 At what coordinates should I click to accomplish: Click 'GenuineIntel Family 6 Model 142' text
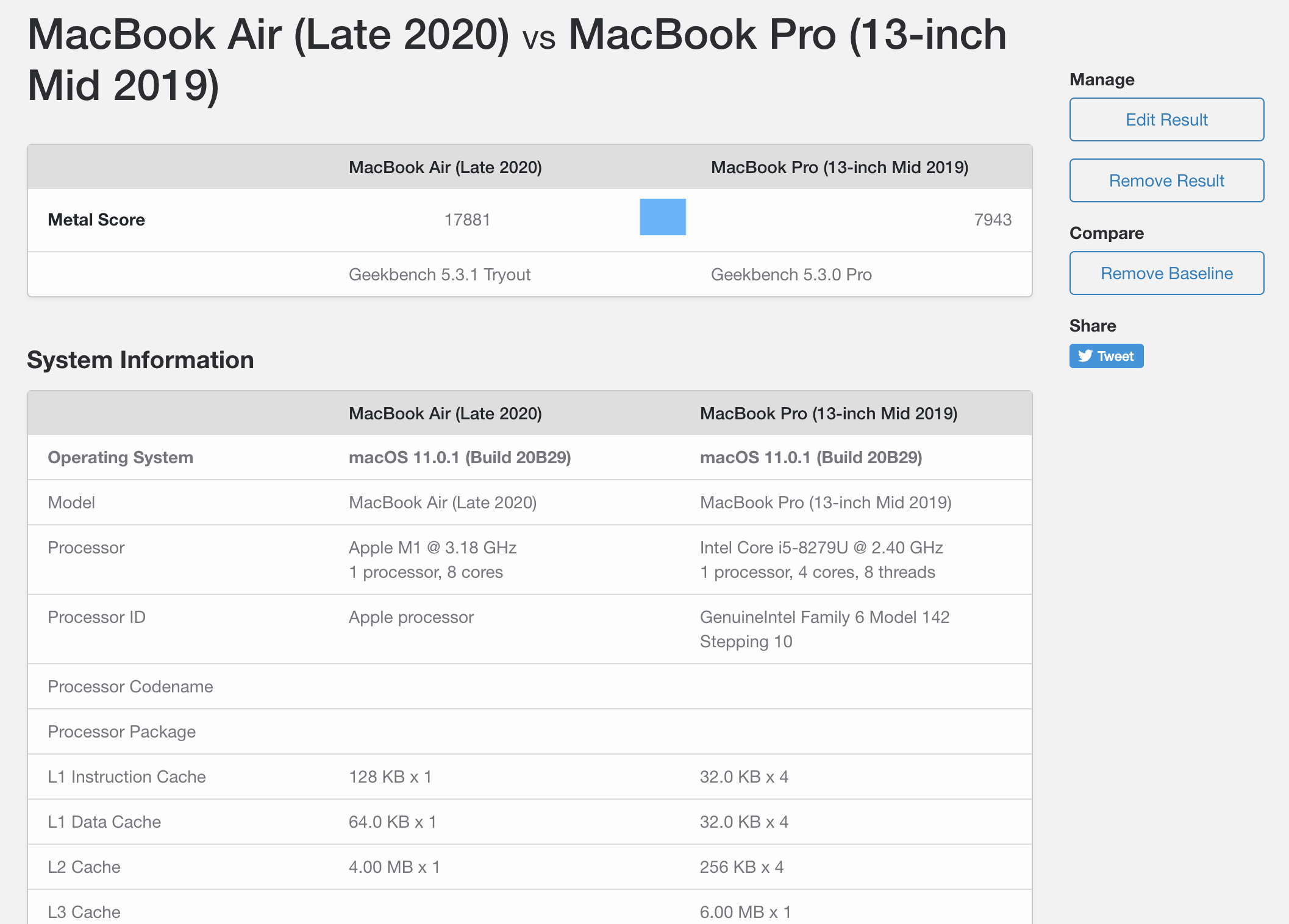824,617
